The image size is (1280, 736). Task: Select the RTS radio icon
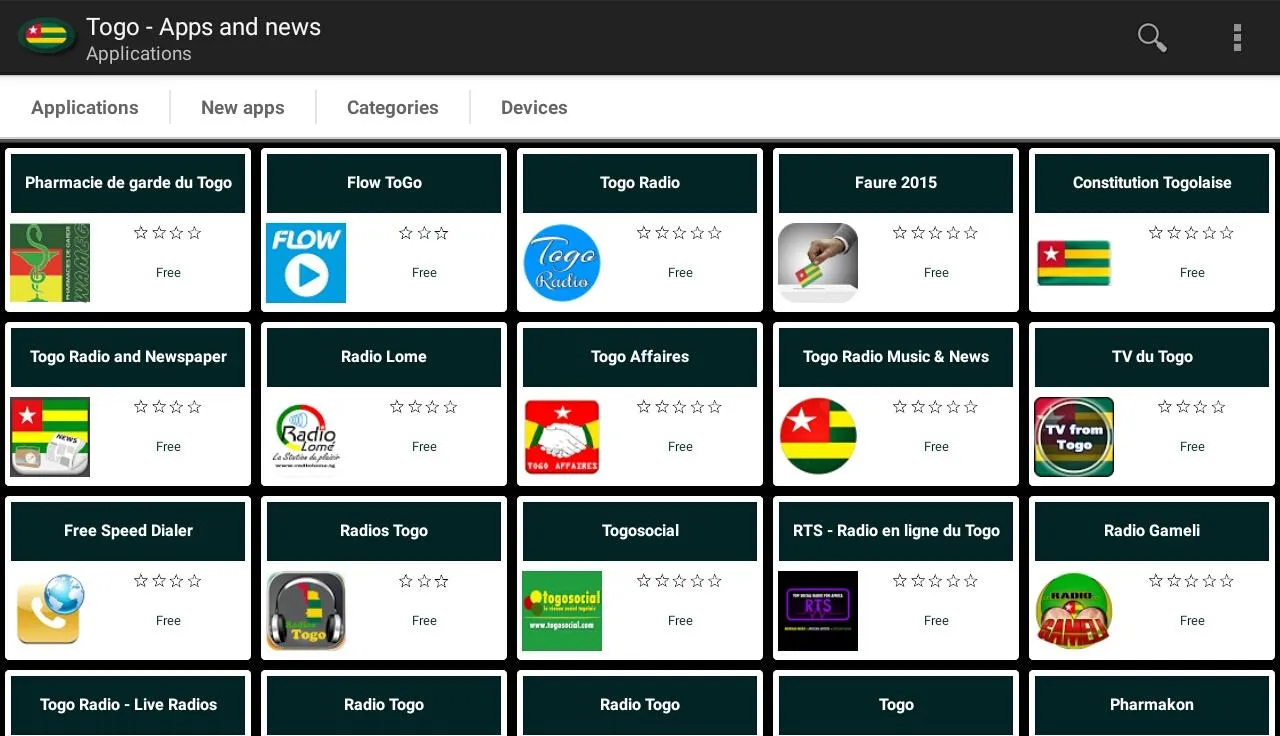818,611
